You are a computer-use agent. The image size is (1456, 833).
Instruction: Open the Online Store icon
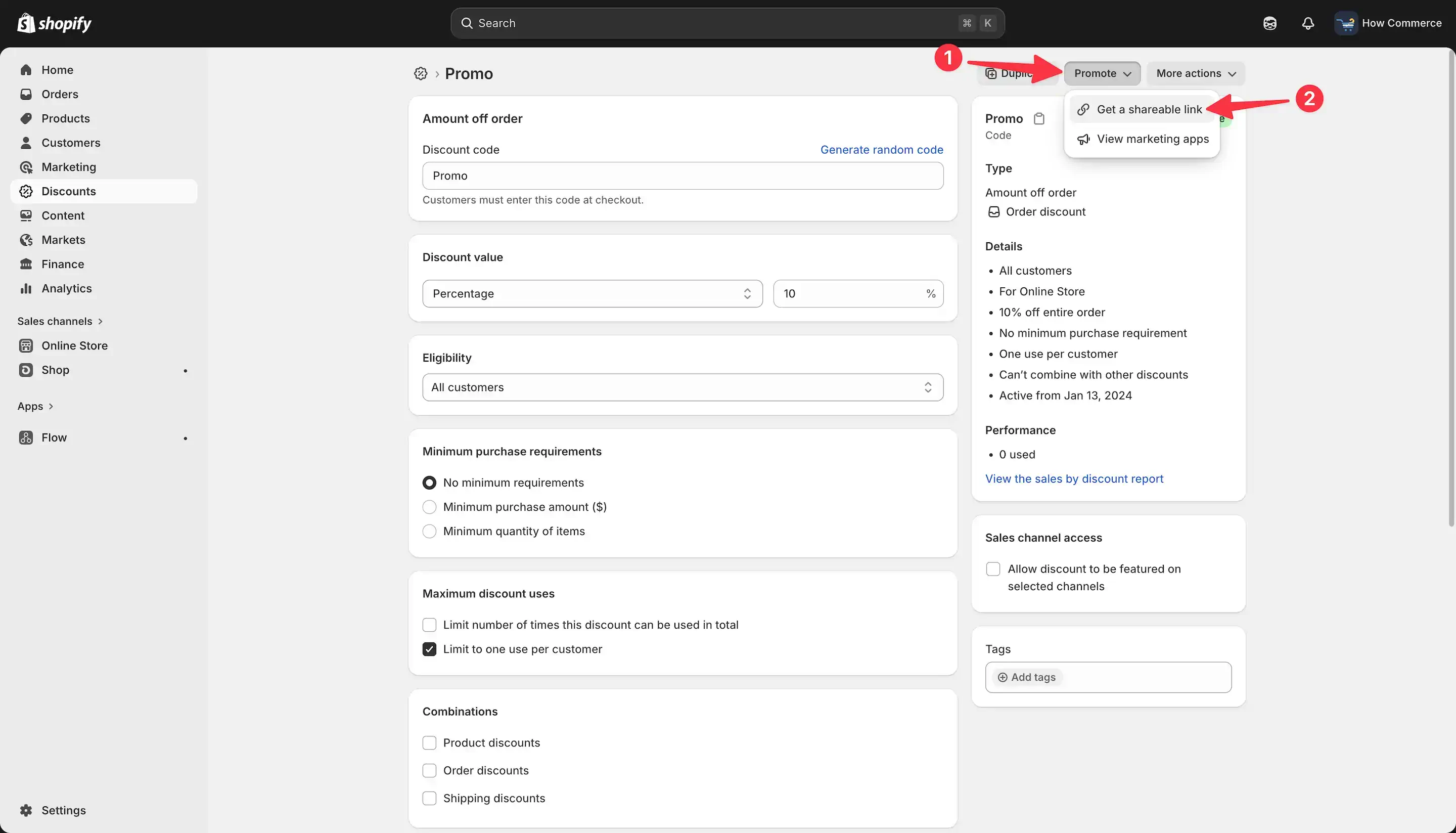point(26,345)
